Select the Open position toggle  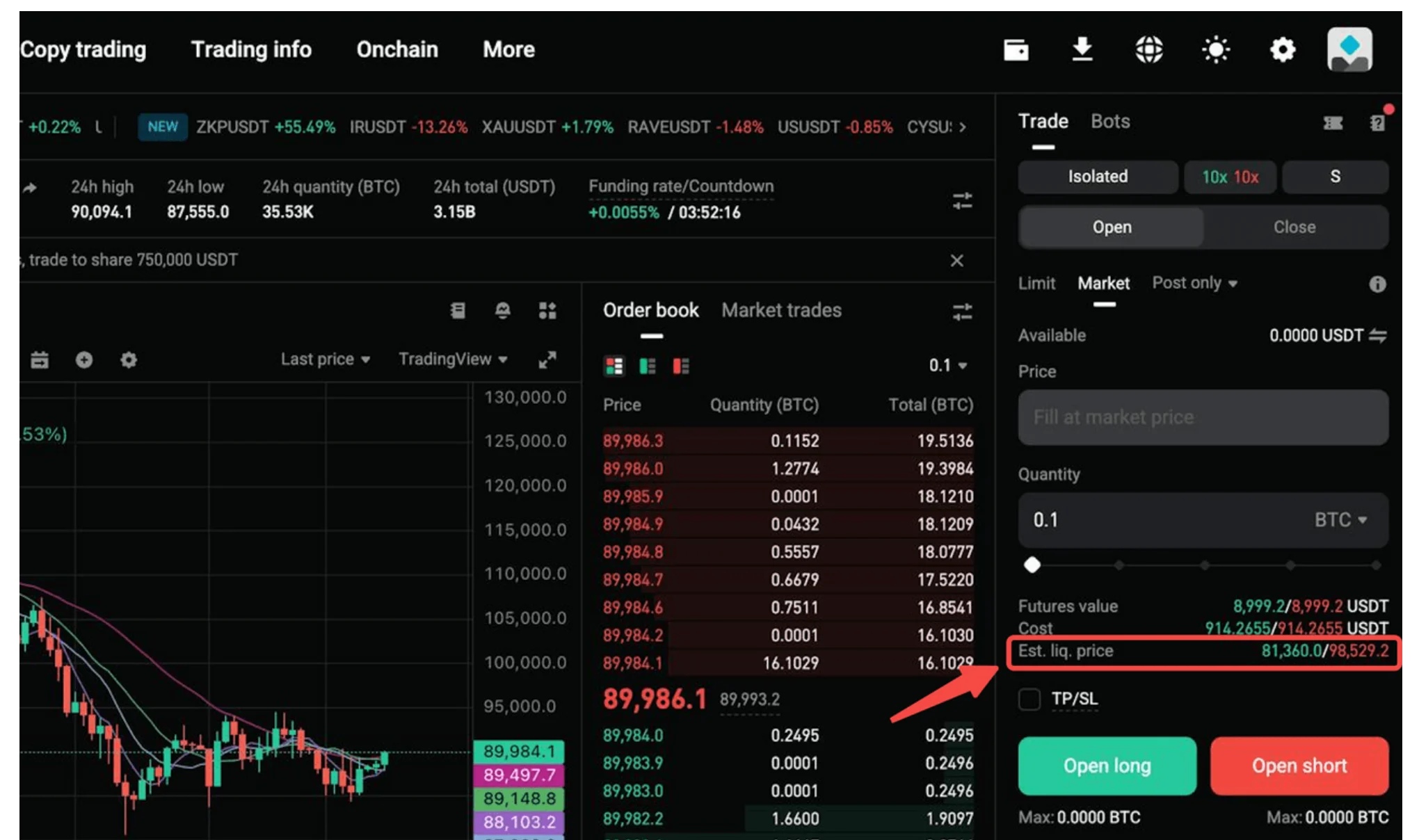[x=1112, y=227]
